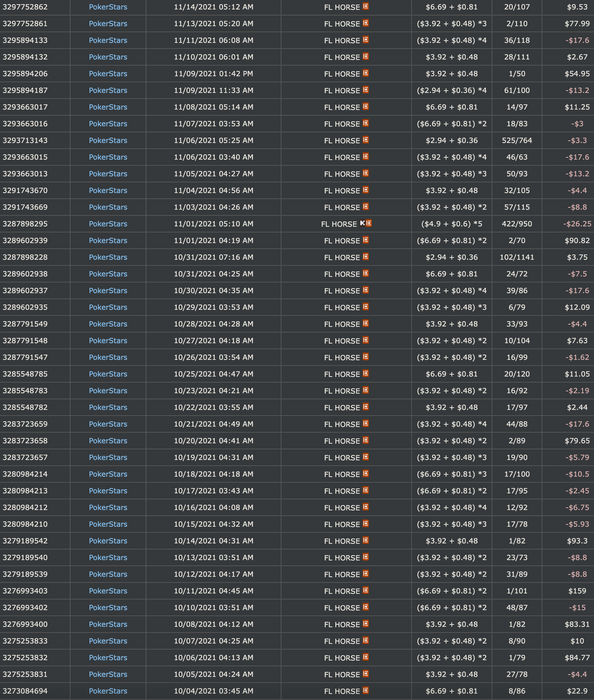Screen dimensions: 594x700
Task: Click the orange icon in row 3280984212
Action: pos(366,507)
